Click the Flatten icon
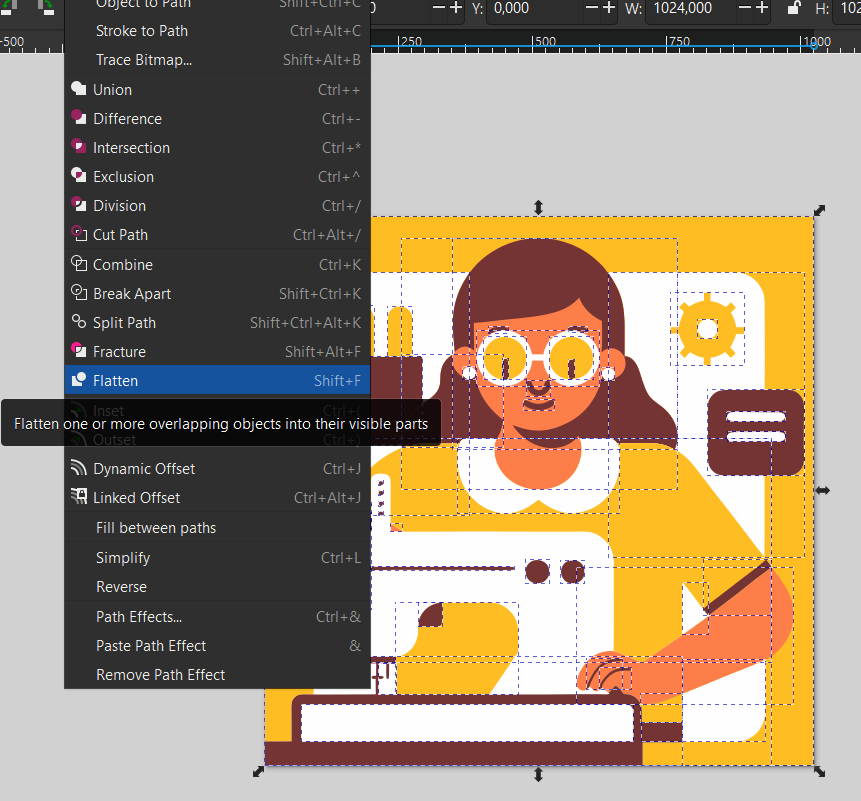 pos(79,379)
